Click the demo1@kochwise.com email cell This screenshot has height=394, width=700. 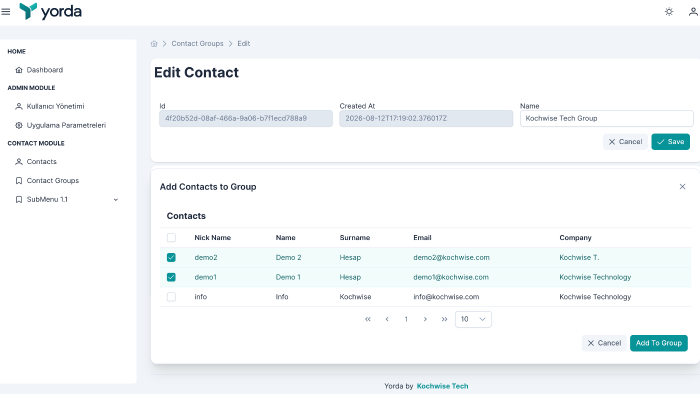click(451, 277)
